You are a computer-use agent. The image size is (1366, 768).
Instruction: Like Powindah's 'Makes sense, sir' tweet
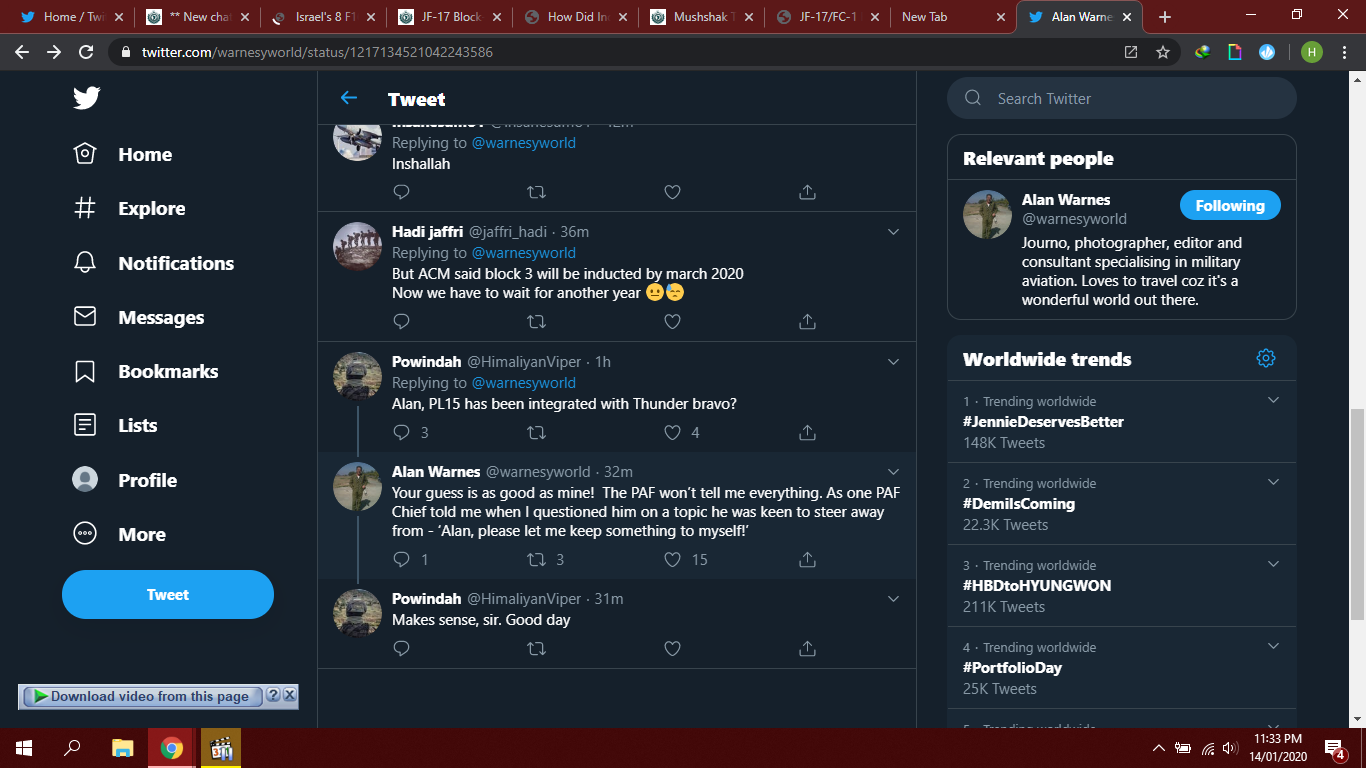tap(672, 648)
